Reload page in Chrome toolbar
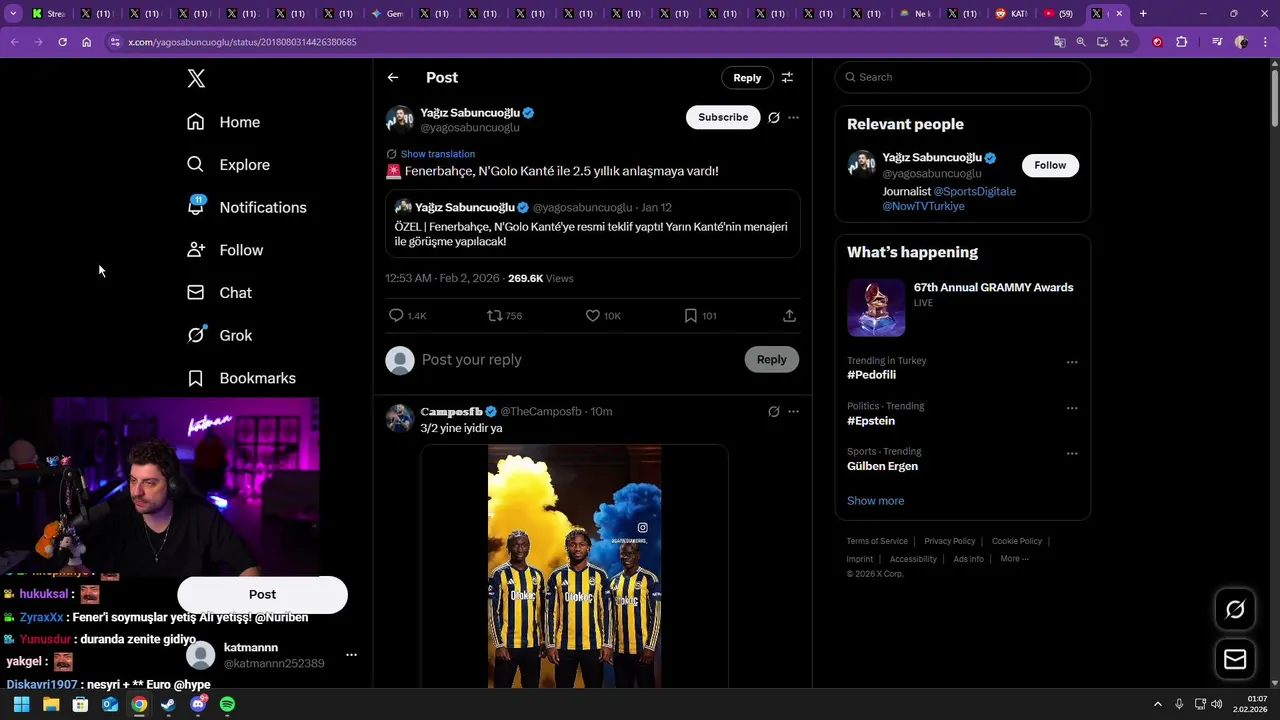 pyautogui.click(x=62, y=42)
